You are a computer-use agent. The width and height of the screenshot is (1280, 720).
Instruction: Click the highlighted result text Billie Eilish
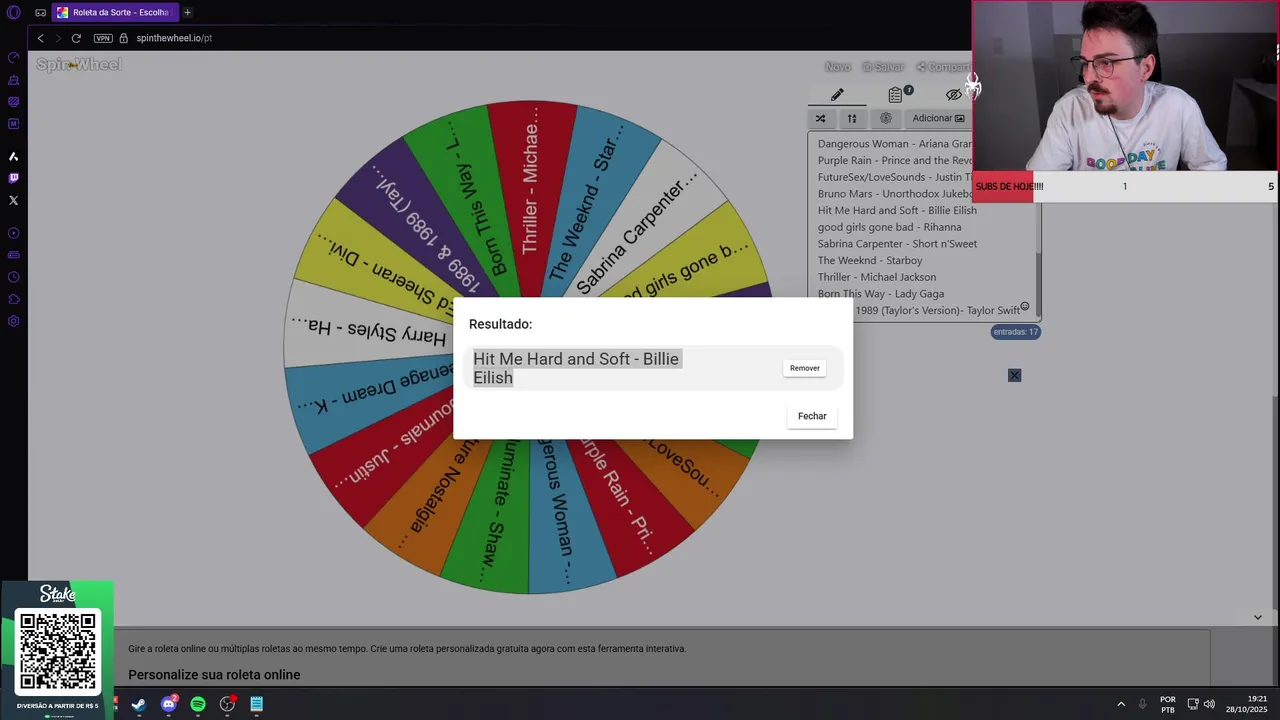pos(576,368)
